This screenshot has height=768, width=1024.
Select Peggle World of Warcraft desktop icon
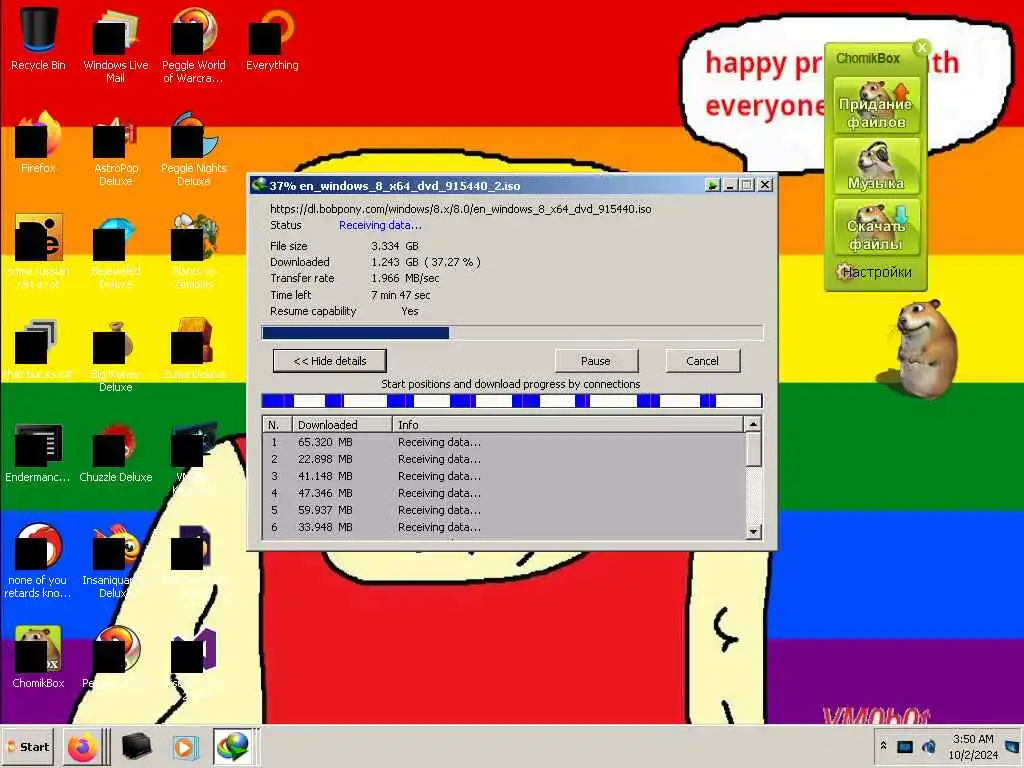(193, 44)
